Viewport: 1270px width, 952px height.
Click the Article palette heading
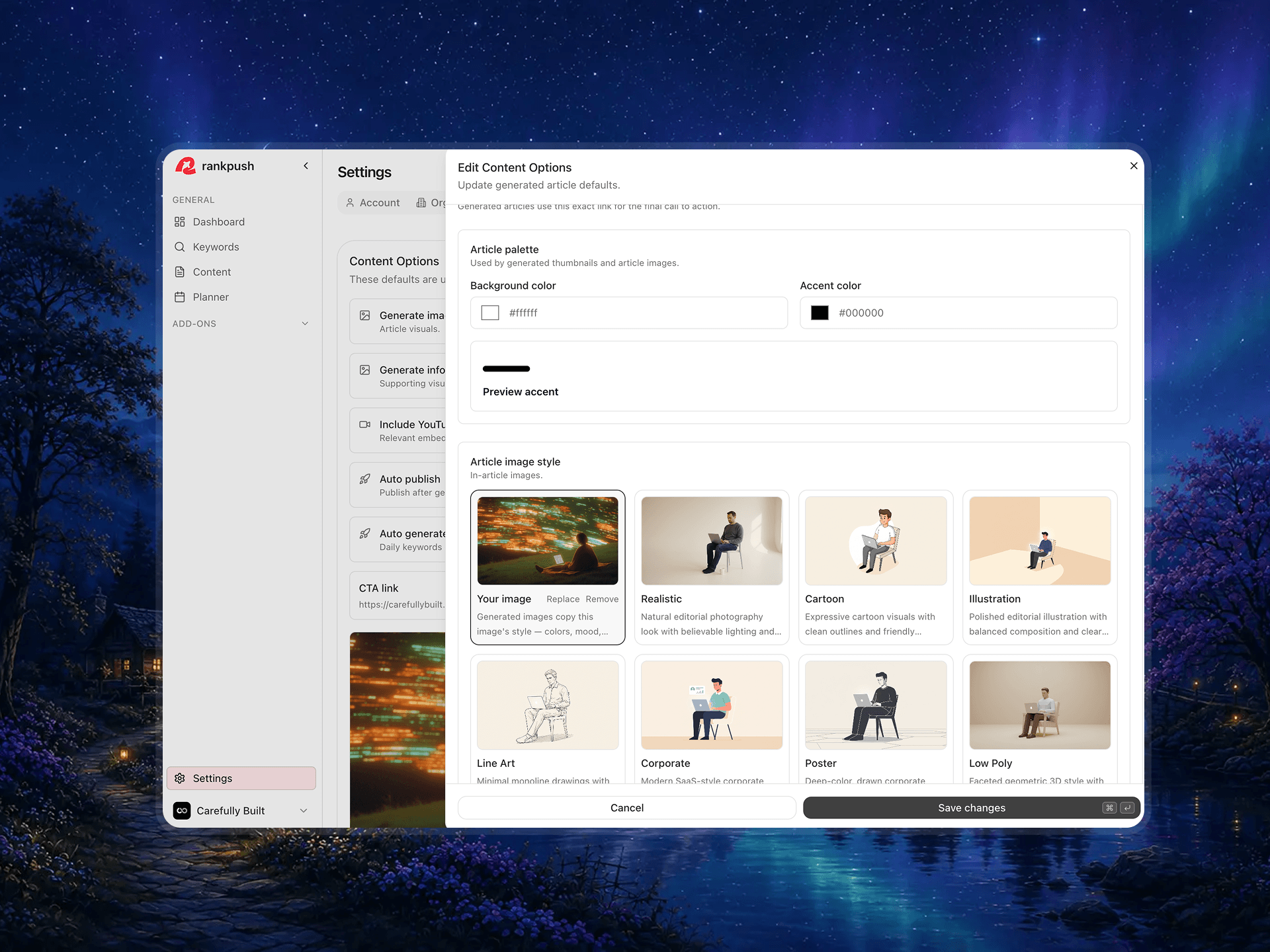pos(504,249)
